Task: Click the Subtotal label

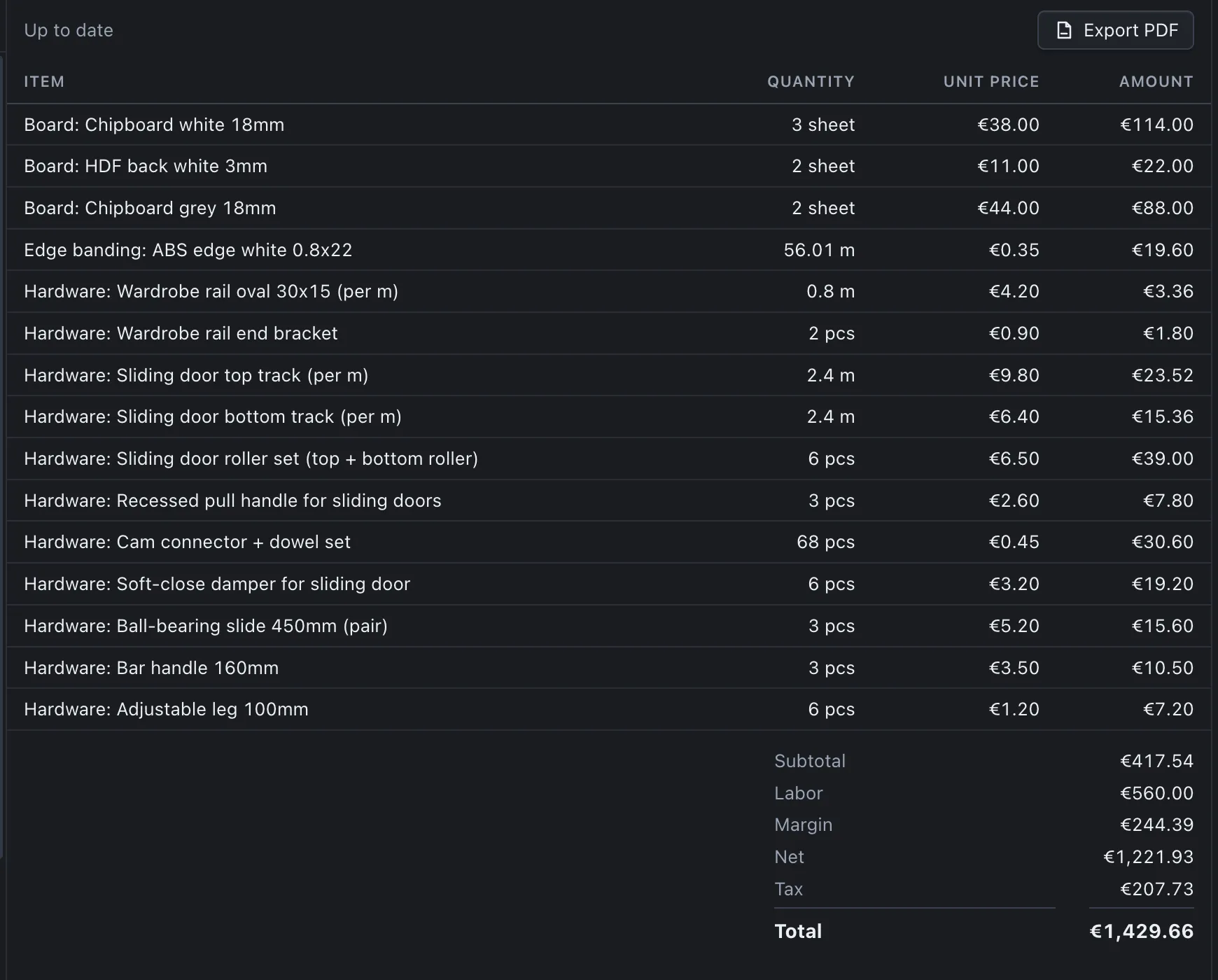Action: point(810,761)
